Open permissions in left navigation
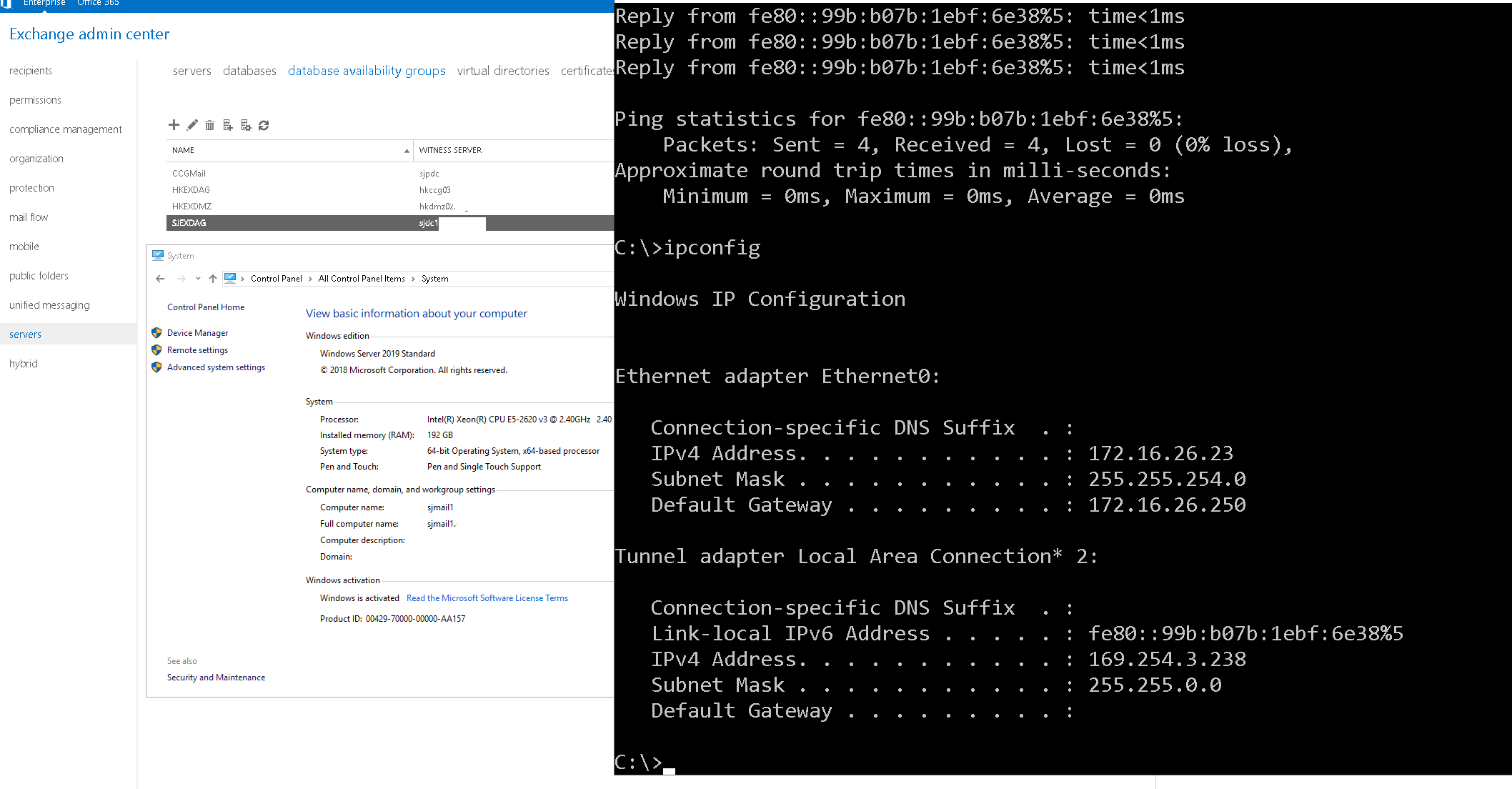Screen dimensions: 1512x789 [x=35, y=100]
